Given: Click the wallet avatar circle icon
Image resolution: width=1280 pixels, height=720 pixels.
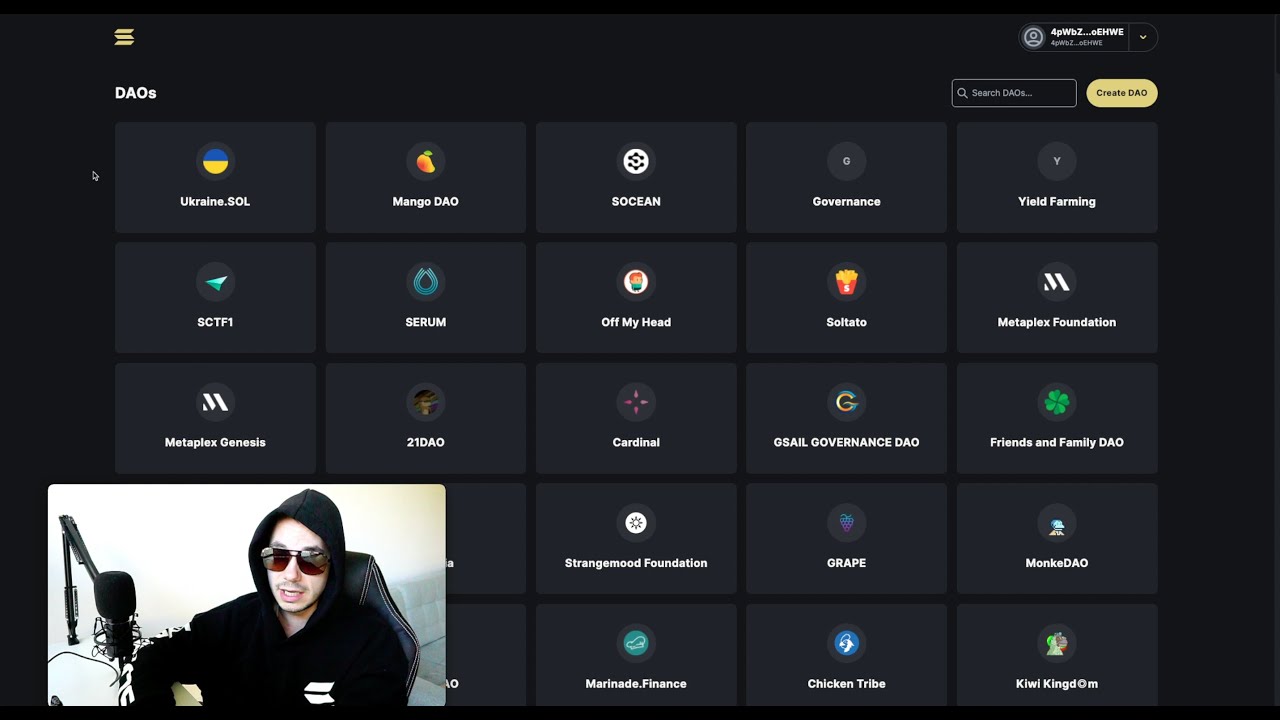Looking at the screenshot, I should click(1032, 36).
